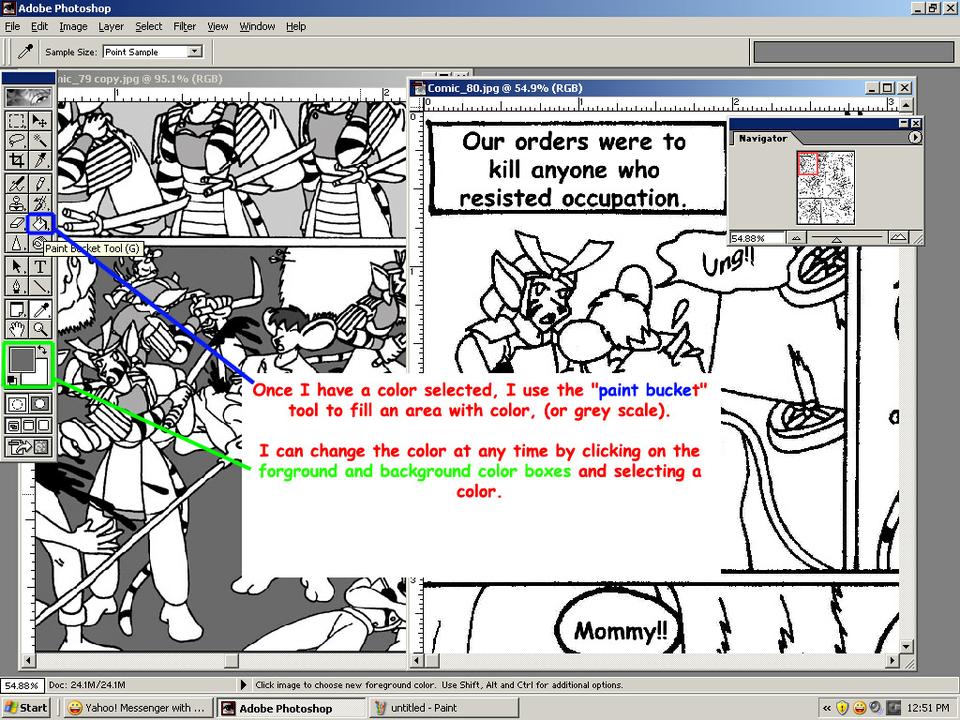Click the Navigator zoom in button
The height and width of the screenshot is (720, 960).
pos(898,237)
